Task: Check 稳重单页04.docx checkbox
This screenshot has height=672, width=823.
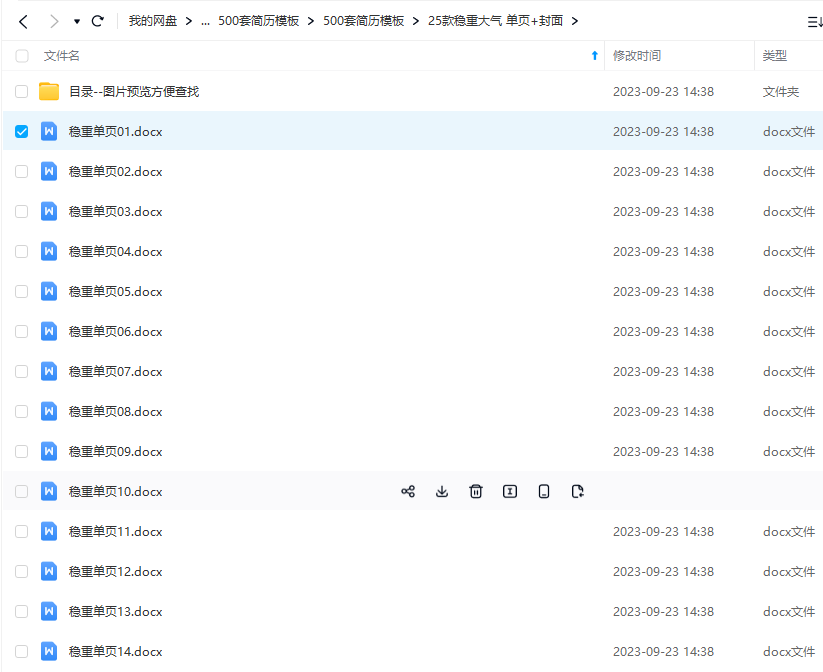Action: tap(22, 251)
